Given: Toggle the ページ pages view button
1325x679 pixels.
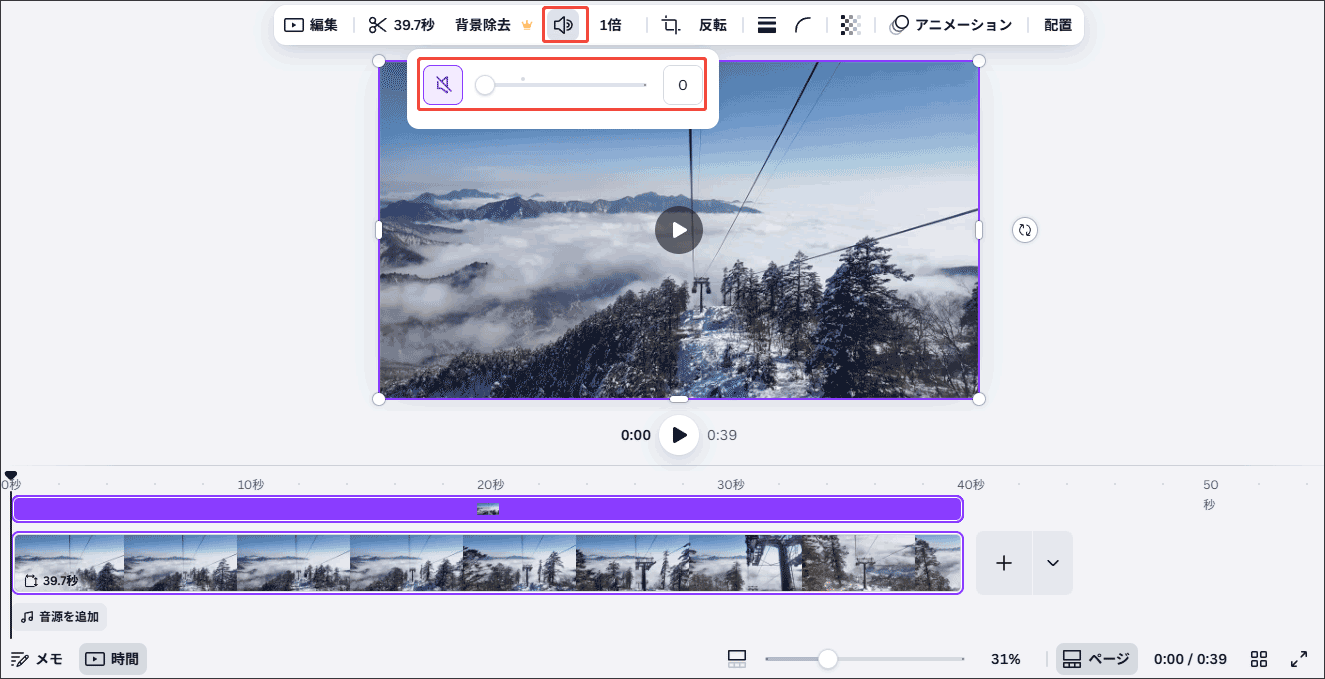Looking at the screenshot, I should pyautogui.click(x=1097, y=659).
